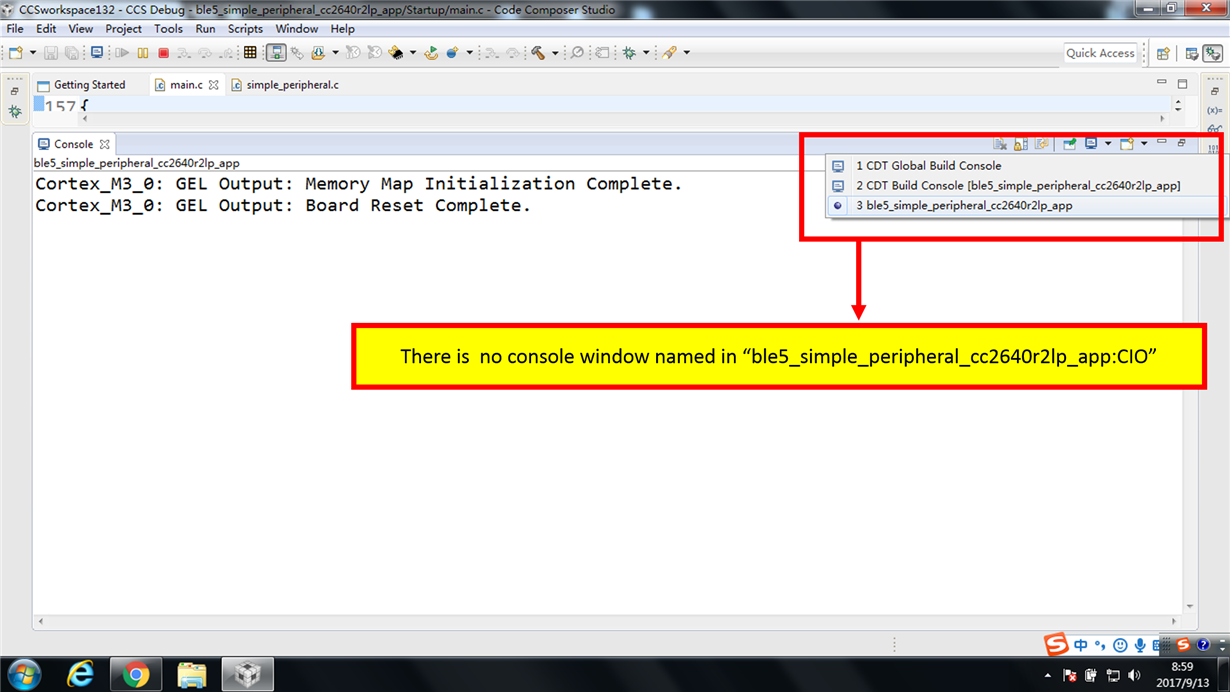1230x692 pixels.
Task: Click the Step Over icon
Action: point(205,53)
